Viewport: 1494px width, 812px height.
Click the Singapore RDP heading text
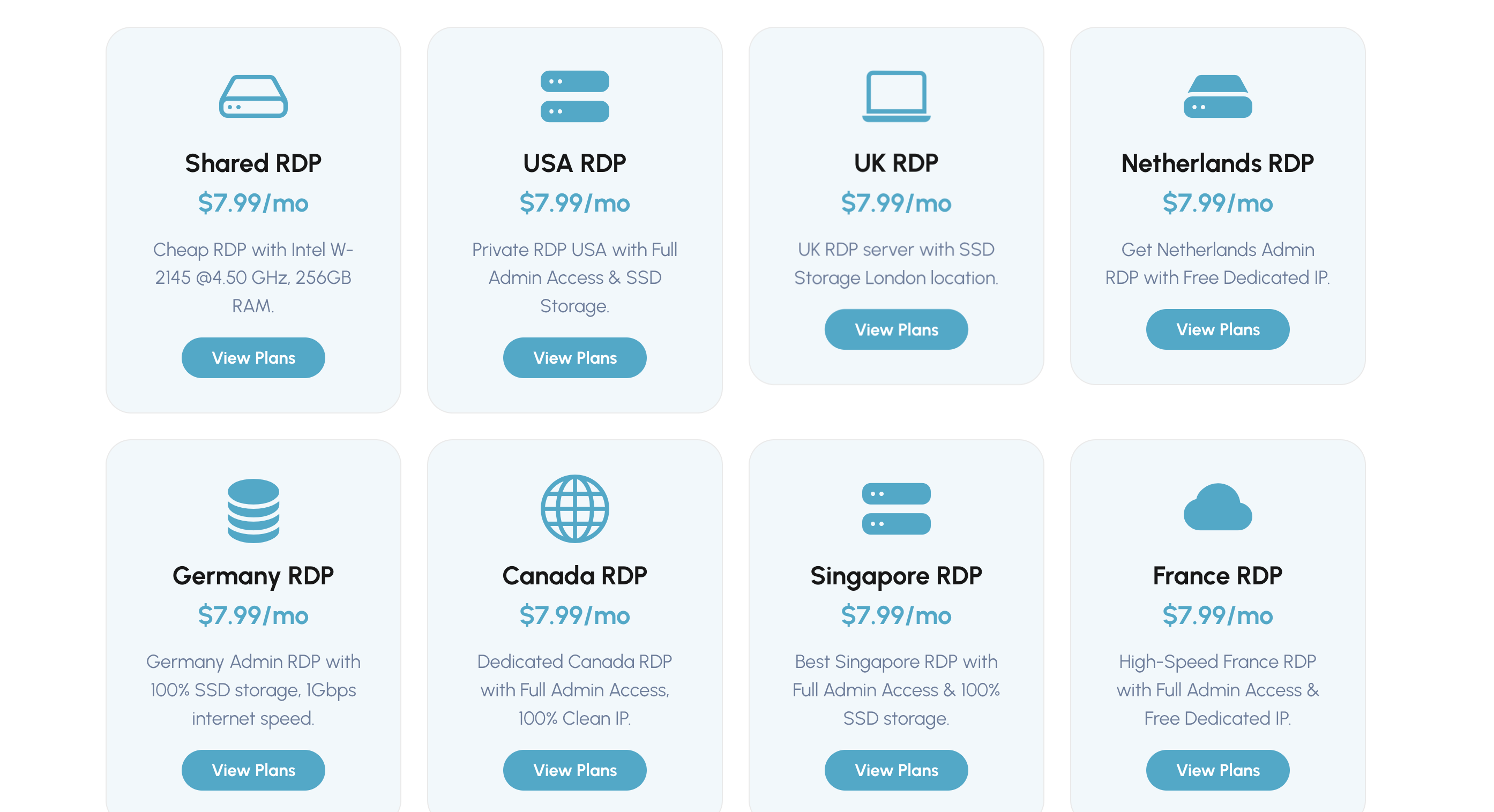tap(896, 576)
